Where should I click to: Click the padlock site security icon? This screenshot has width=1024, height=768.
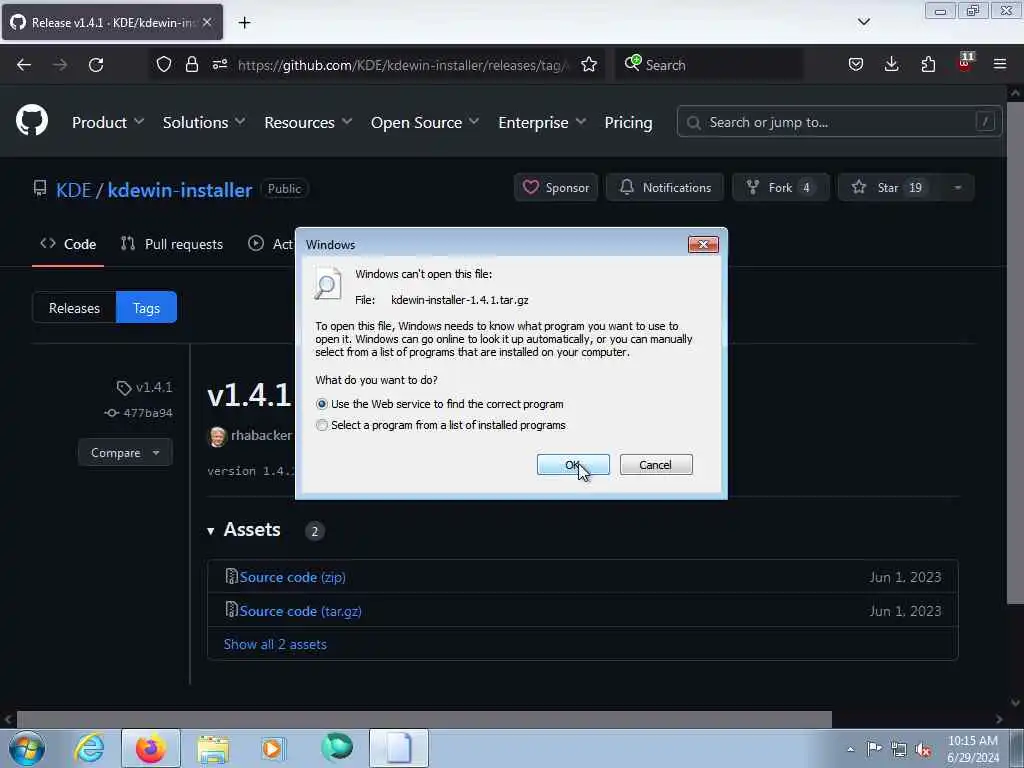pos(191,65)
